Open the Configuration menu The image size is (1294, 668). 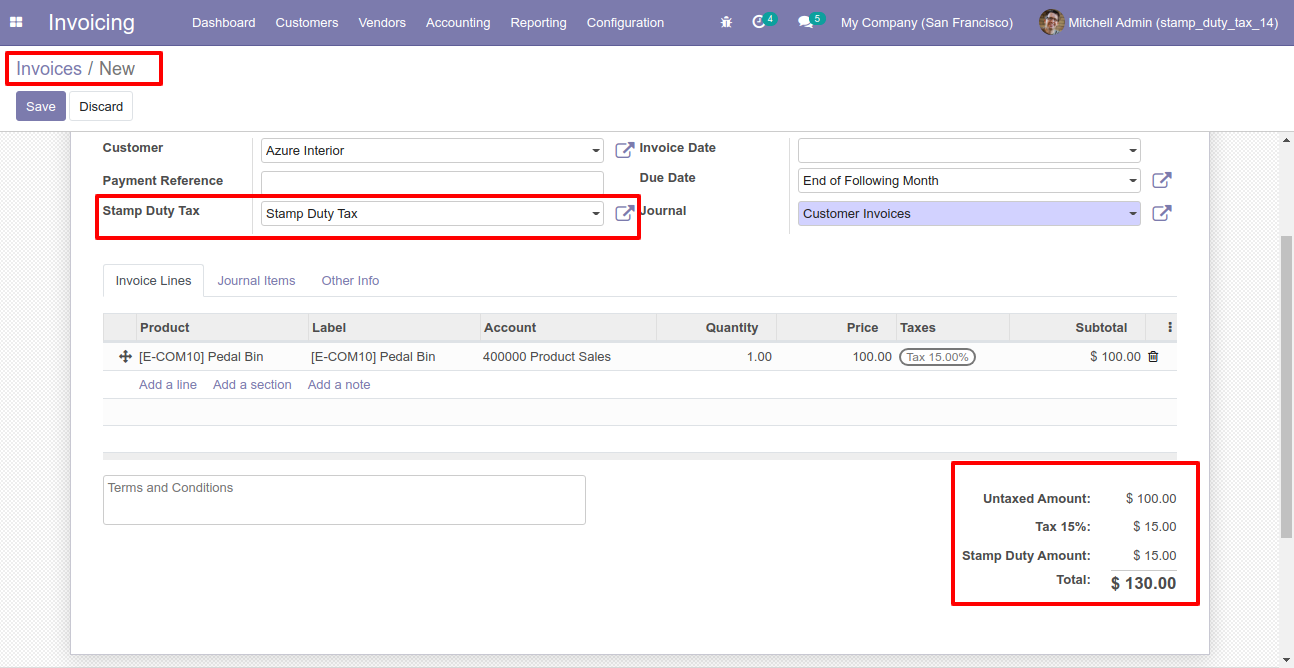[x=625, y=22]
